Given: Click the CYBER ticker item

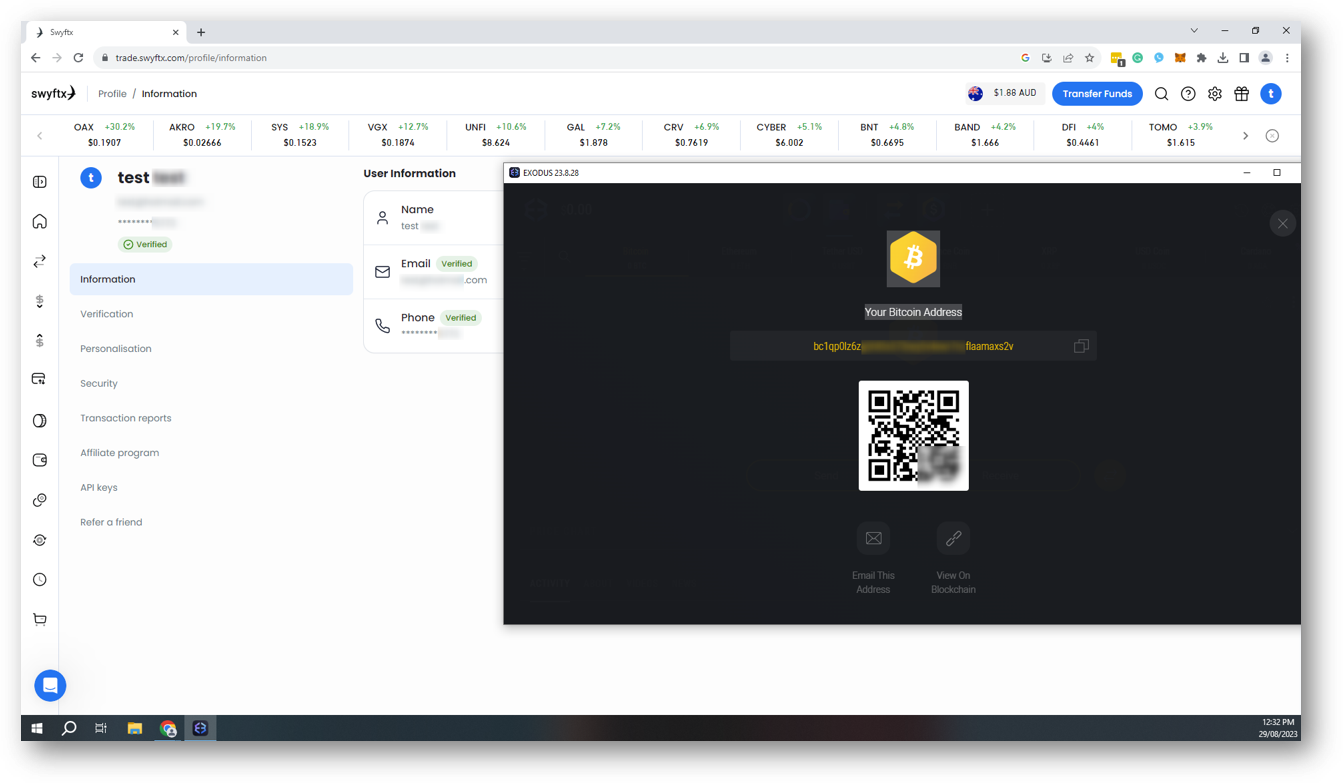Looking at the screenshot, I should click(x=789, y=135).
